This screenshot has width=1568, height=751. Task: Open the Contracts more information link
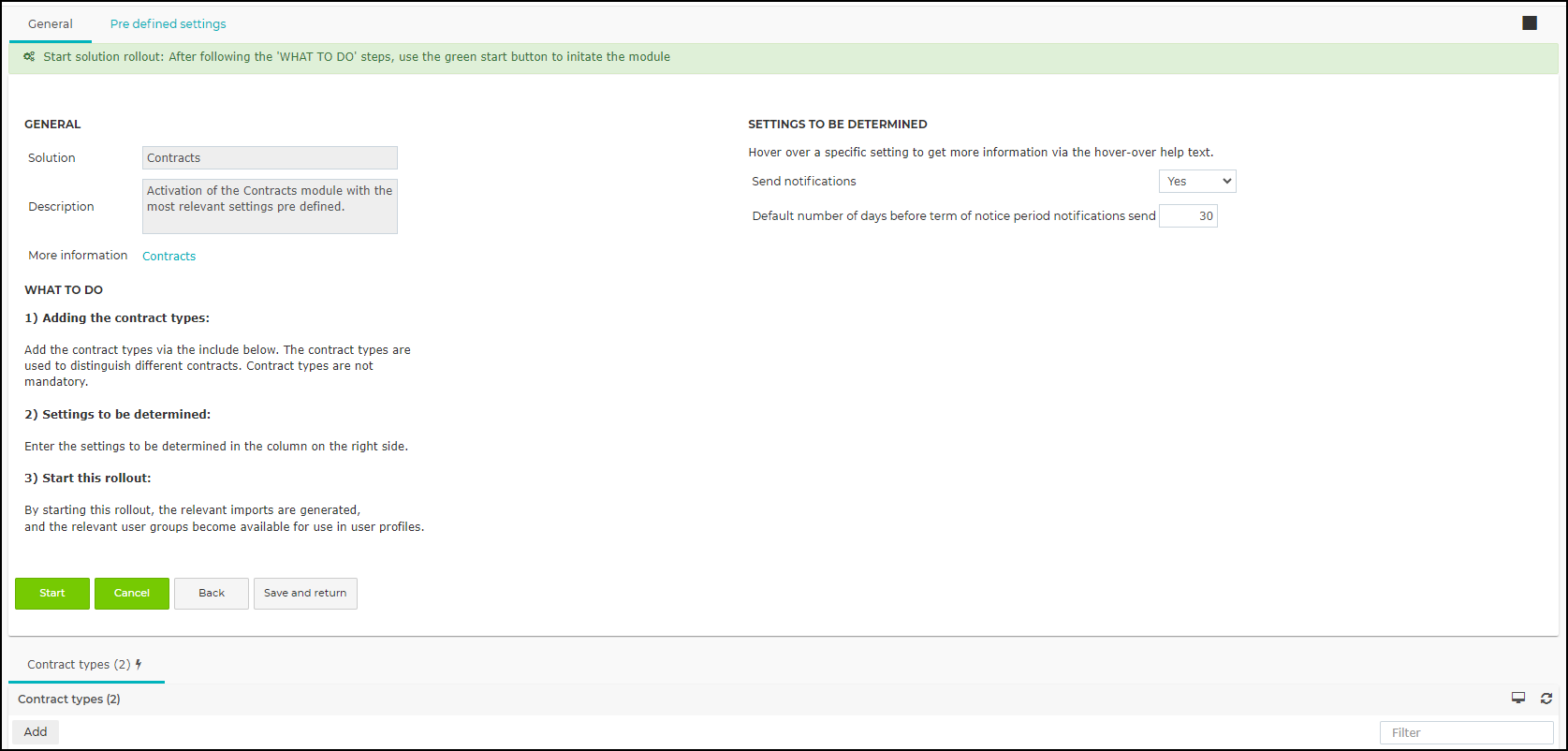point(169,257)
